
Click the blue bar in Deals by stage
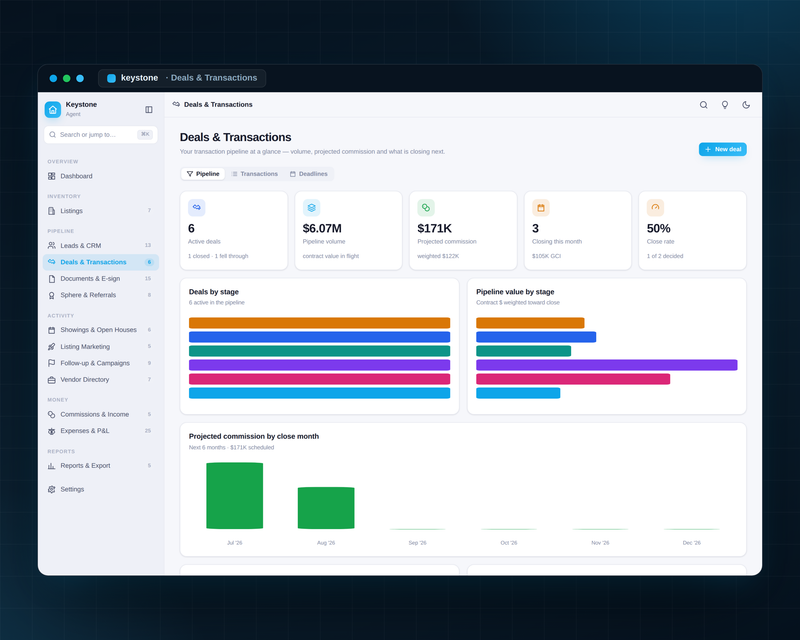click(x=319, y=337)
